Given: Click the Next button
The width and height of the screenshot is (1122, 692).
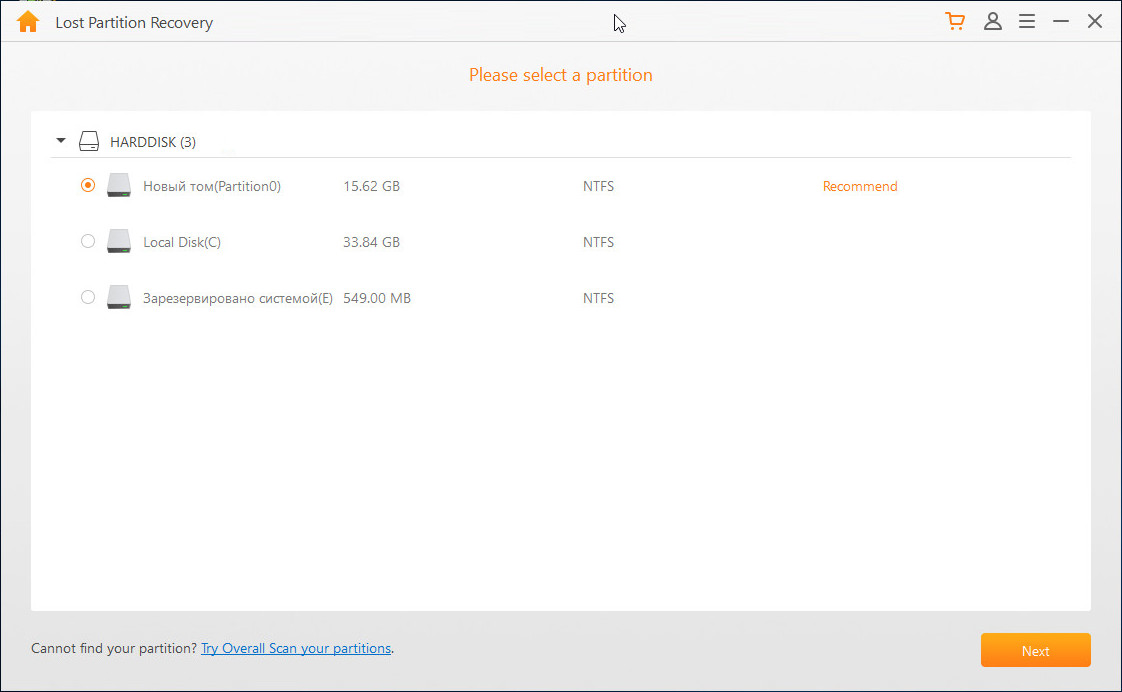Looking at the screenshot, I should point(1035,650).
